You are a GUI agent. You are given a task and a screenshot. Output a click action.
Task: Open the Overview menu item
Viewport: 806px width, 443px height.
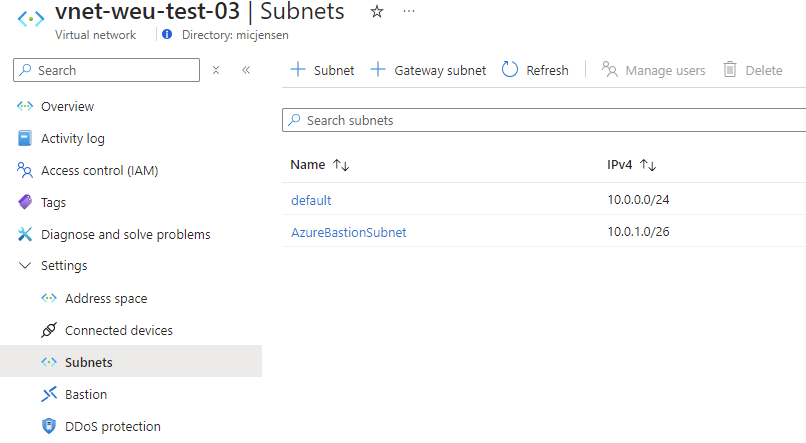pyautogui.click(x=67, y=107)
